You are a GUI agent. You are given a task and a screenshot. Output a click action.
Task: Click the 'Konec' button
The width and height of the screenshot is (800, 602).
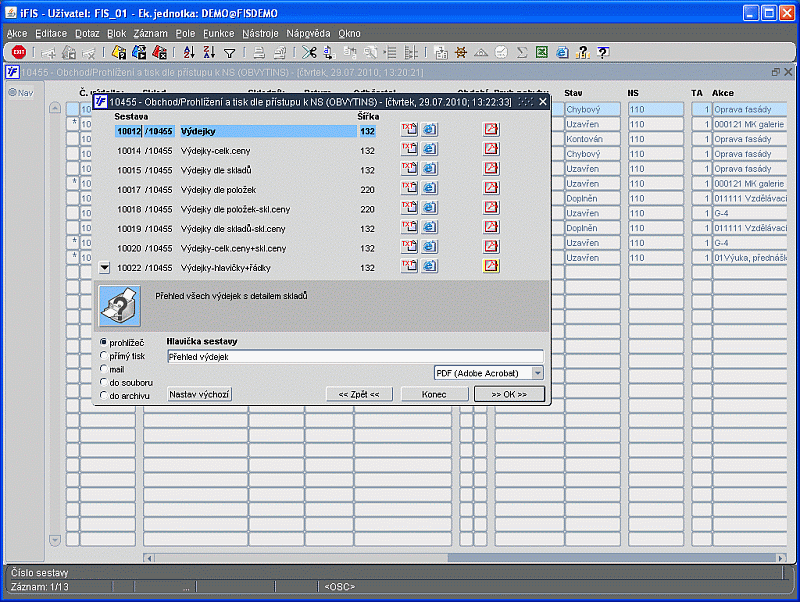tap(434, 394)
